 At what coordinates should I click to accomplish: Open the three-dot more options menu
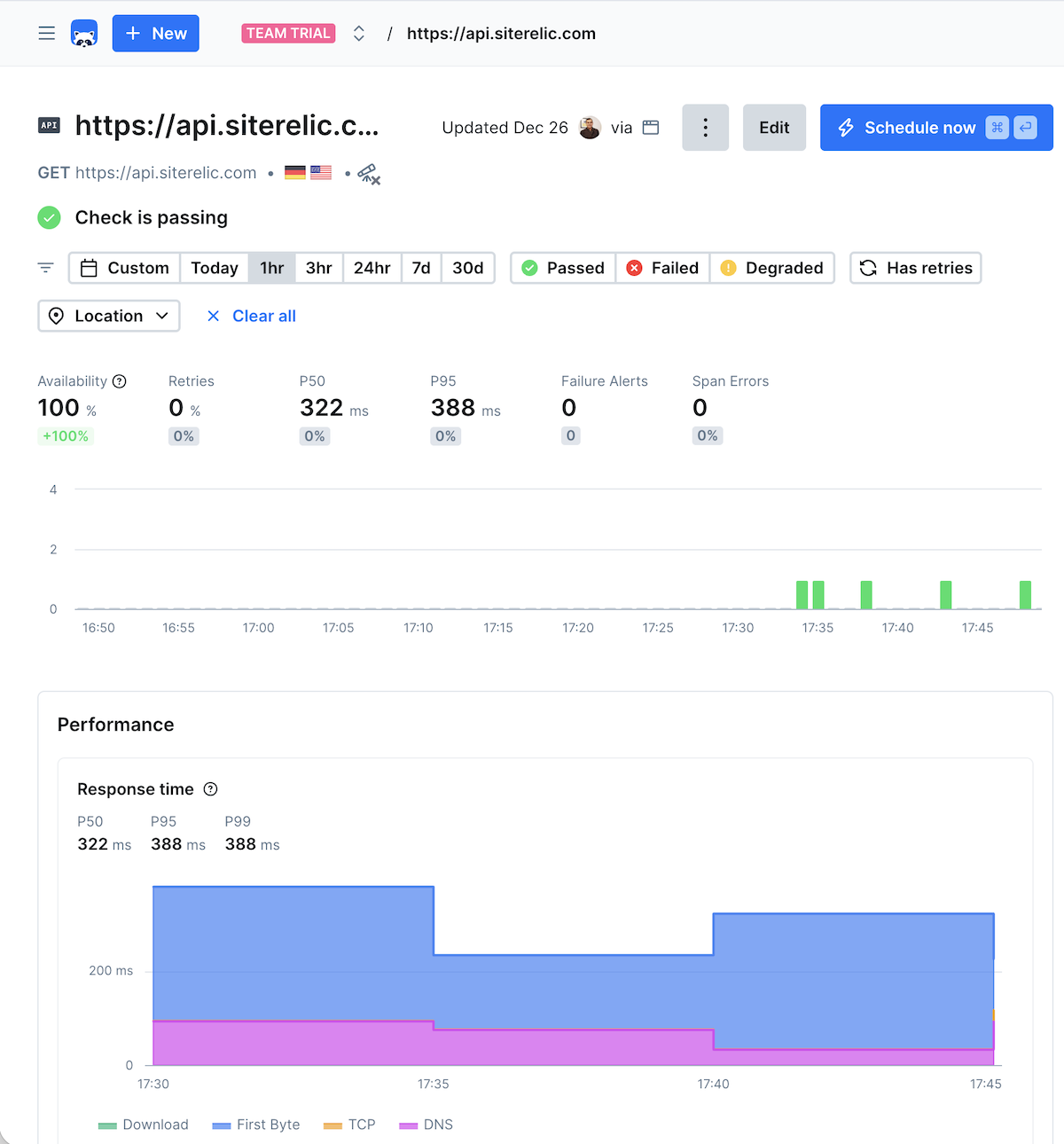[705, 128]
